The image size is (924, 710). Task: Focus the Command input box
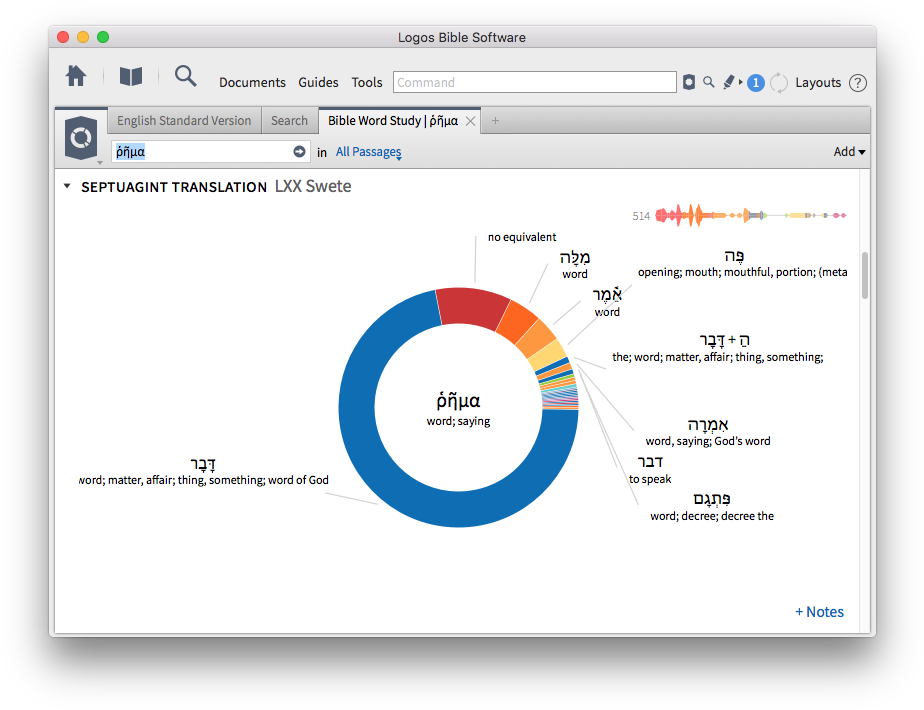click(x=534, y=82)
